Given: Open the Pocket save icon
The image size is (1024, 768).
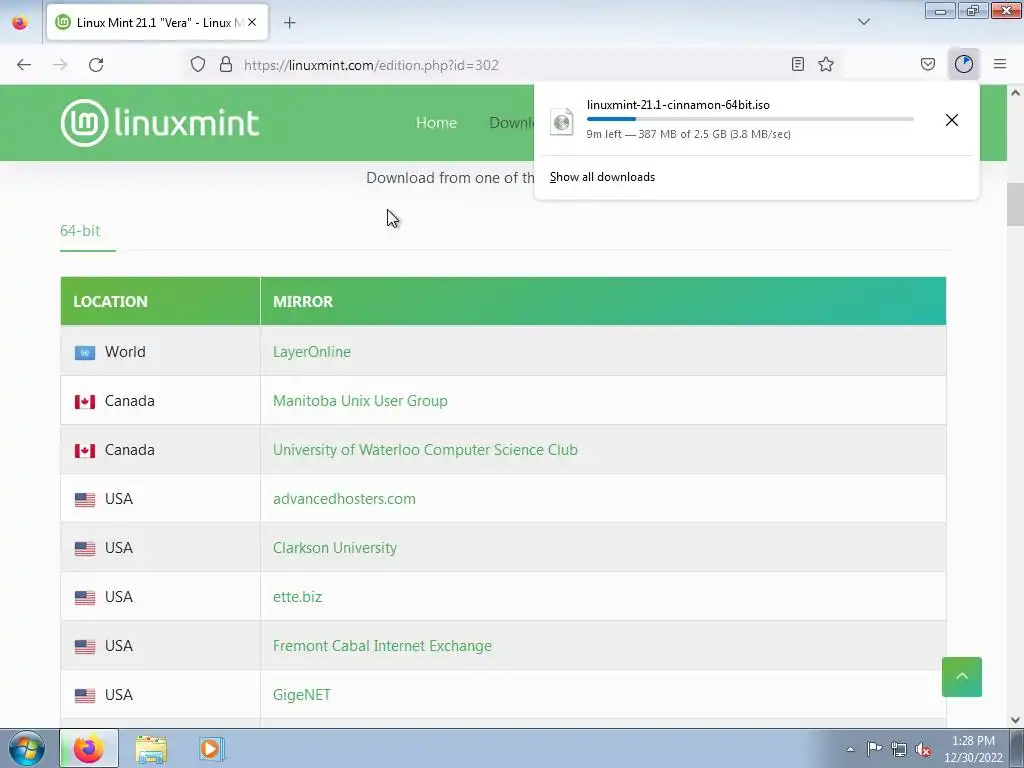Looking at the screenshot, I should [x=928, y=64].
